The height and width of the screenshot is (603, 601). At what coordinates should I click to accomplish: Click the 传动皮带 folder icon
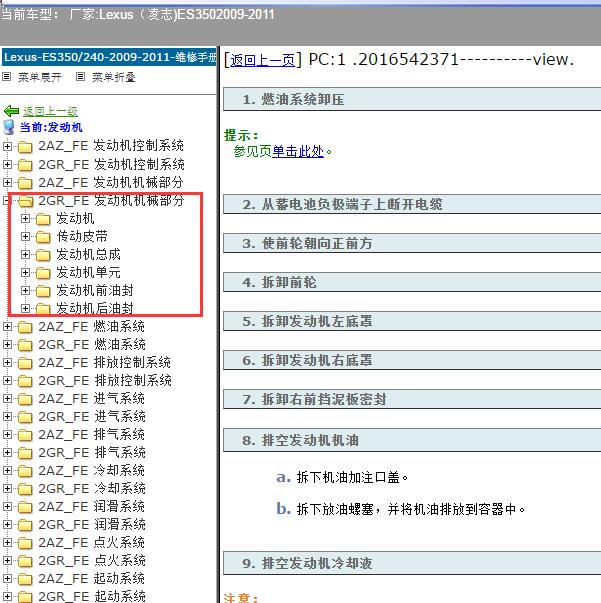coord(43,237)
